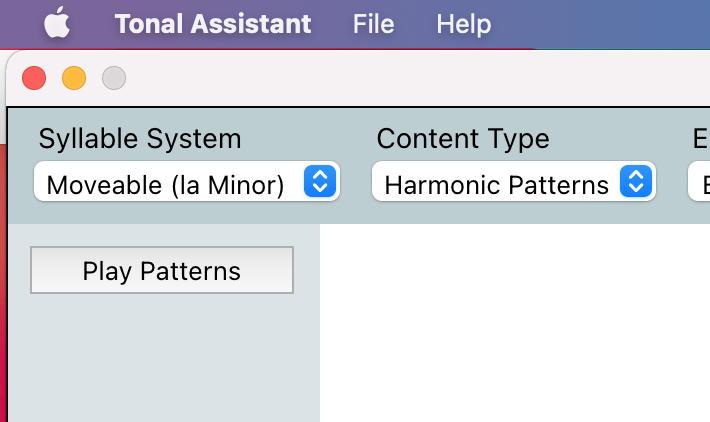
Task: Click the "Harmonic Patterns" selection text
Action: (x=497, y=184)
